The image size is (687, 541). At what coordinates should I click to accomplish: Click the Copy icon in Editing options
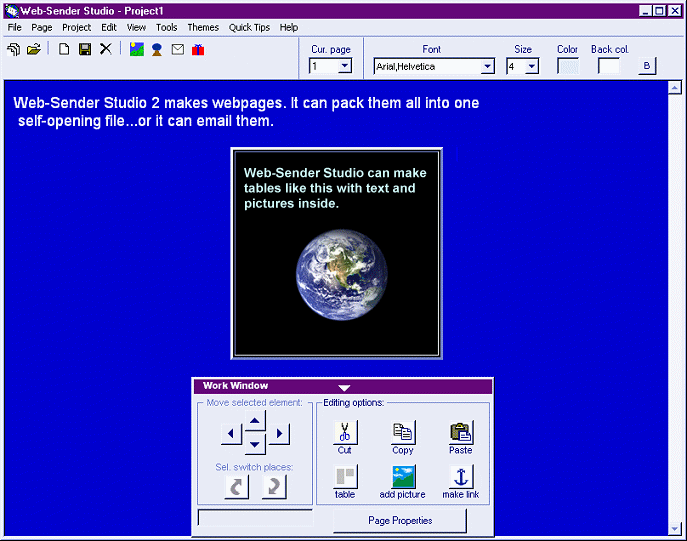403,432
